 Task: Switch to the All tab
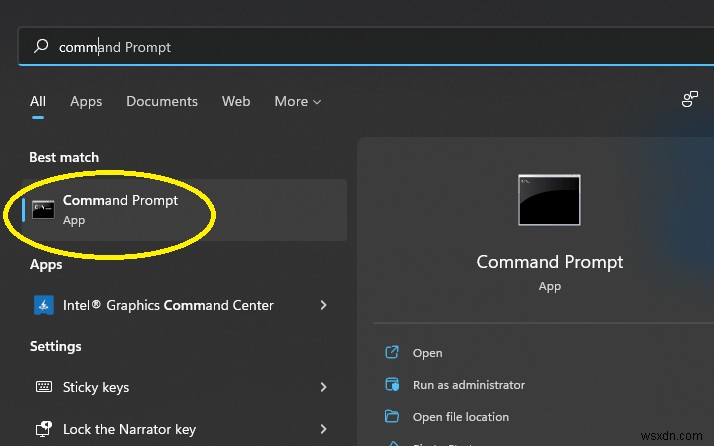[x=38, y=101]
